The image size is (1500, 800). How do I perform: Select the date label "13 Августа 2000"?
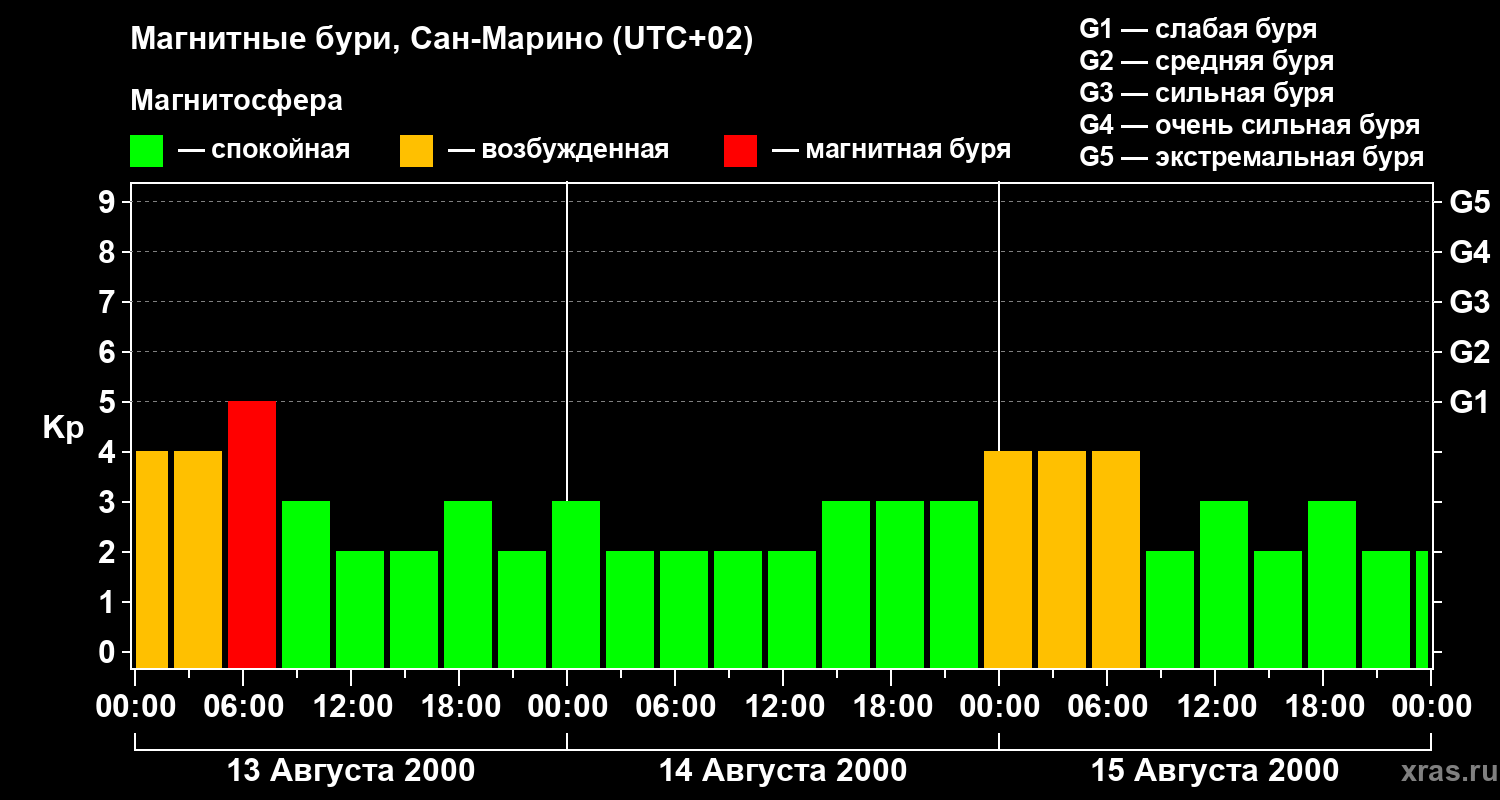(x=351, y=771)
